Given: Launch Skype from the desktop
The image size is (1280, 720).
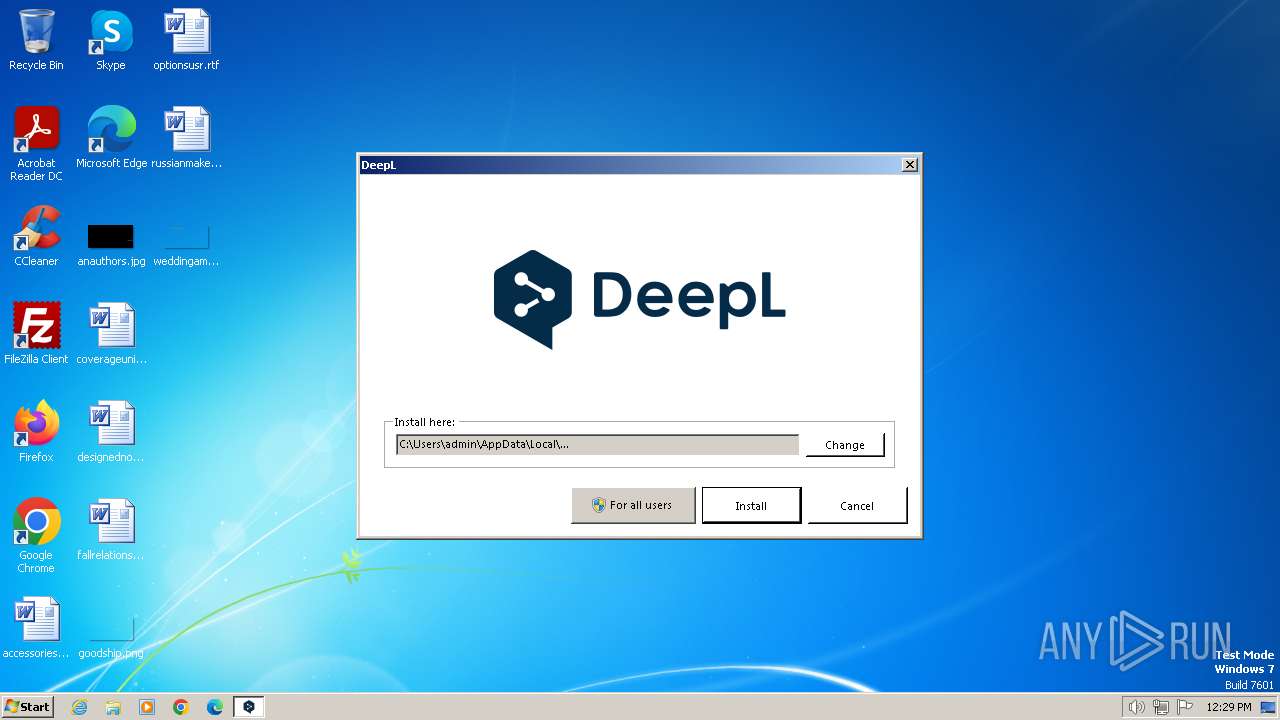Looking at the screenshot, I should coord(110,41).
